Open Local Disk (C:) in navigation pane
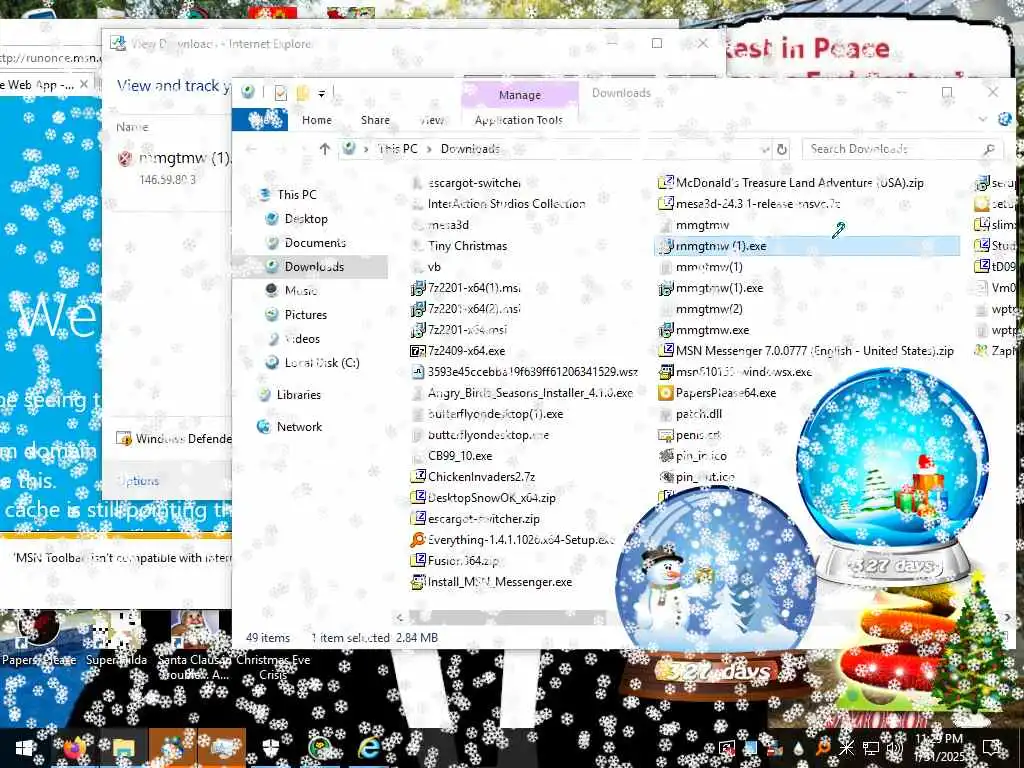The width and height of the screenshot is (1024, 768). (x=321, y=363)
